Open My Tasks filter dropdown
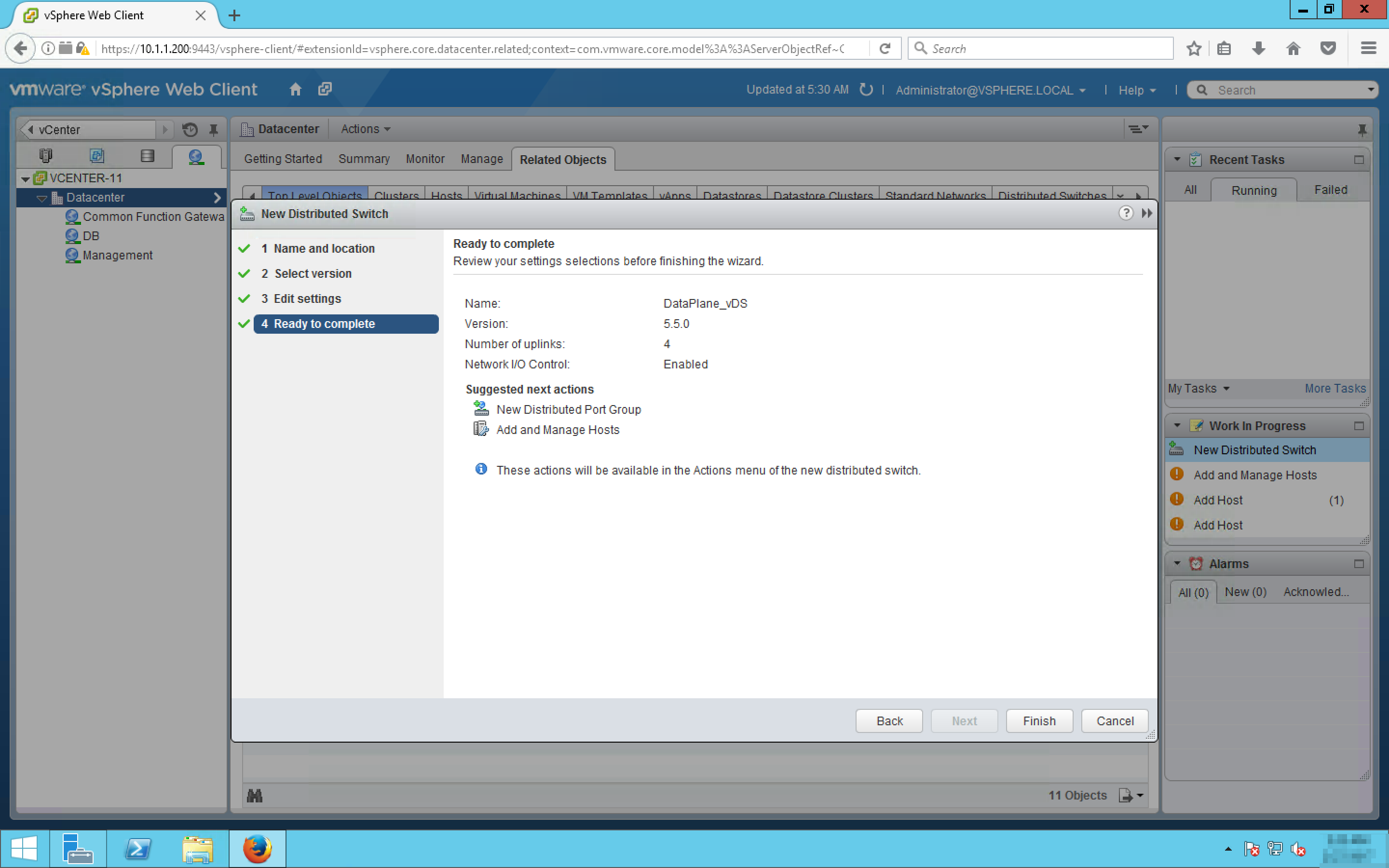 click(x=1198, y=389)
